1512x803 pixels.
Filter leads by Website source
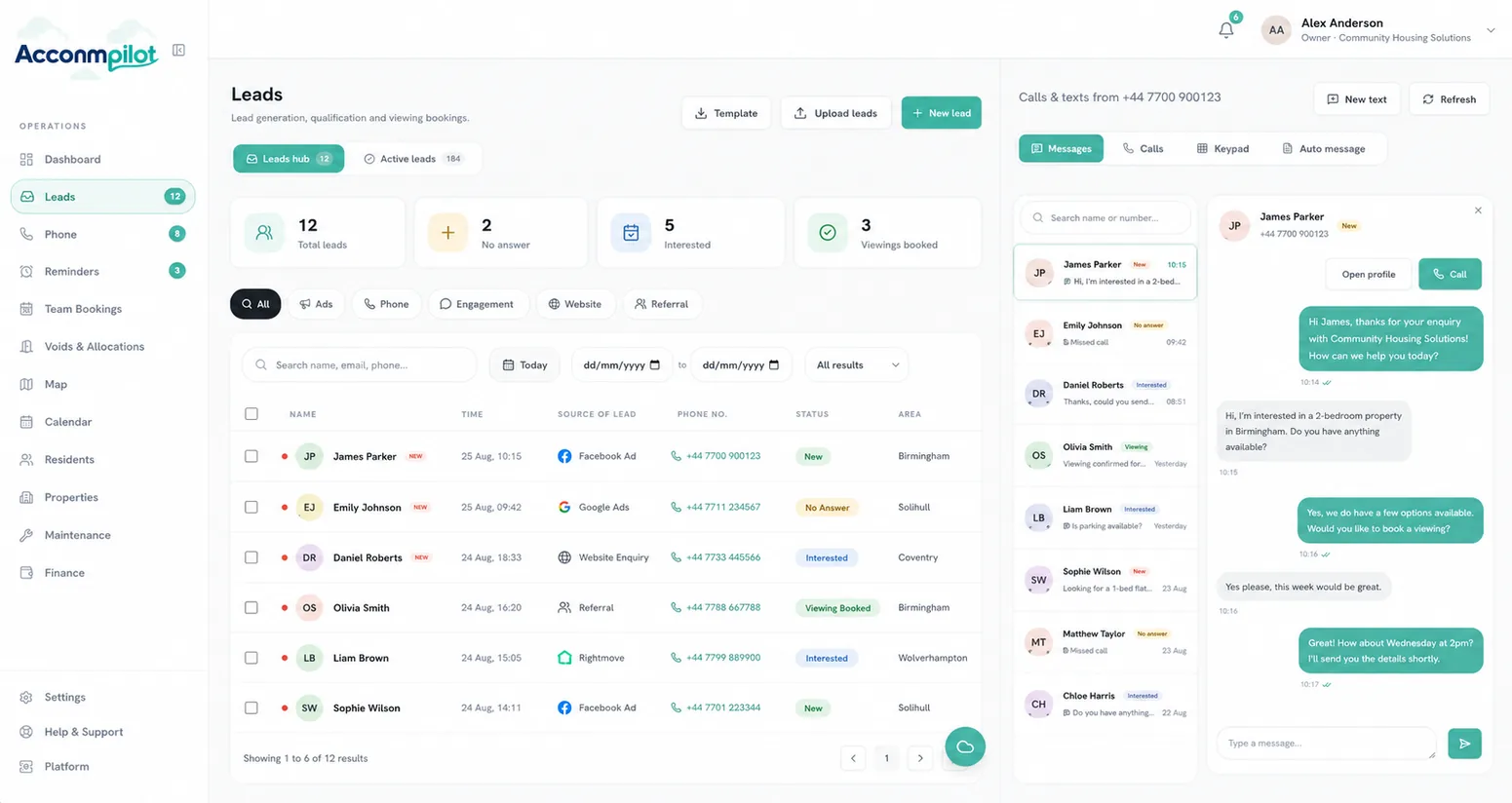pyautogui.click(x=575, y=304)
